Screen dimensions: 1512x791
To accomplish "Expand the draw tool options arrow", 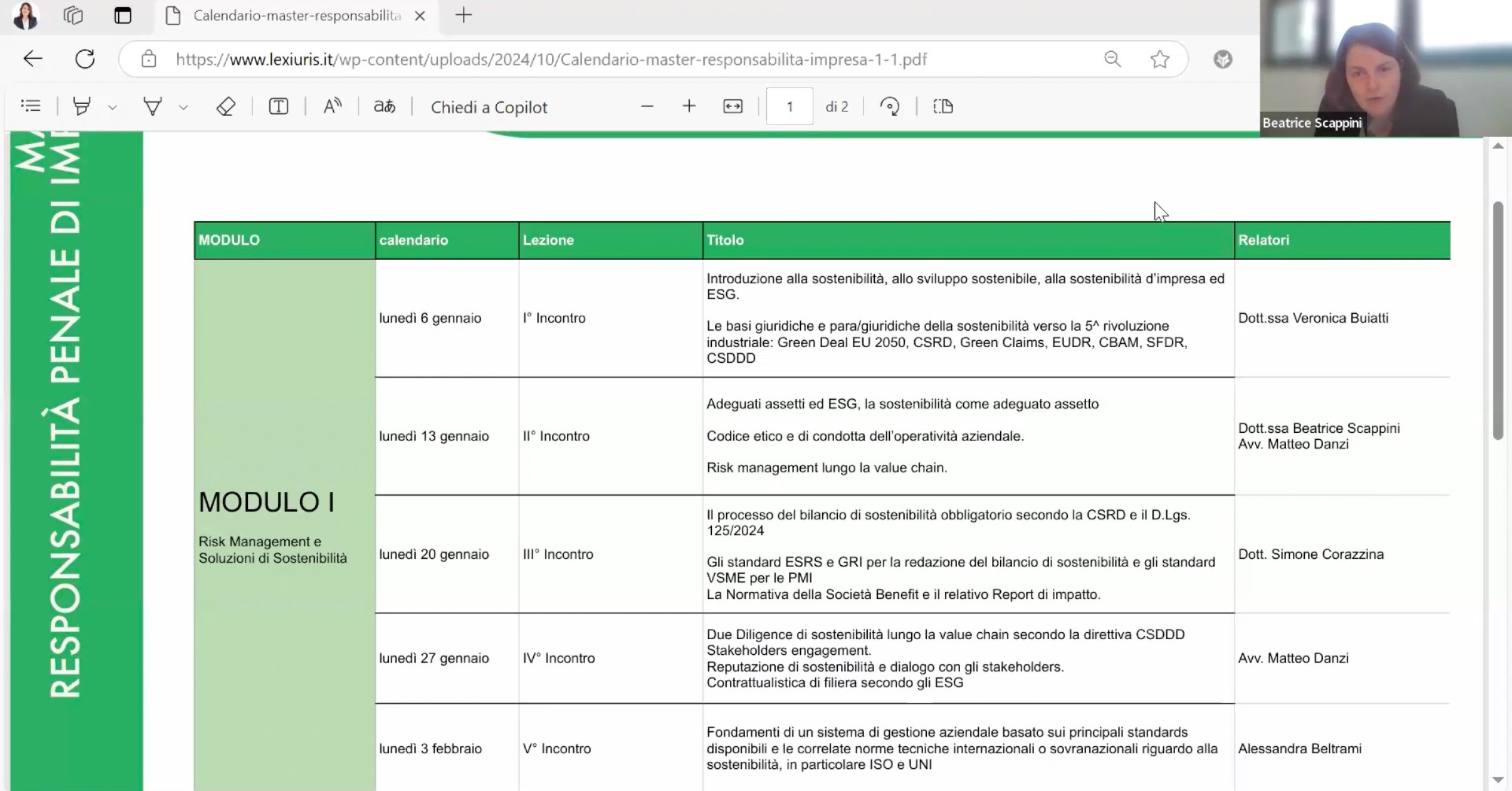I will (x=183, y=107).
